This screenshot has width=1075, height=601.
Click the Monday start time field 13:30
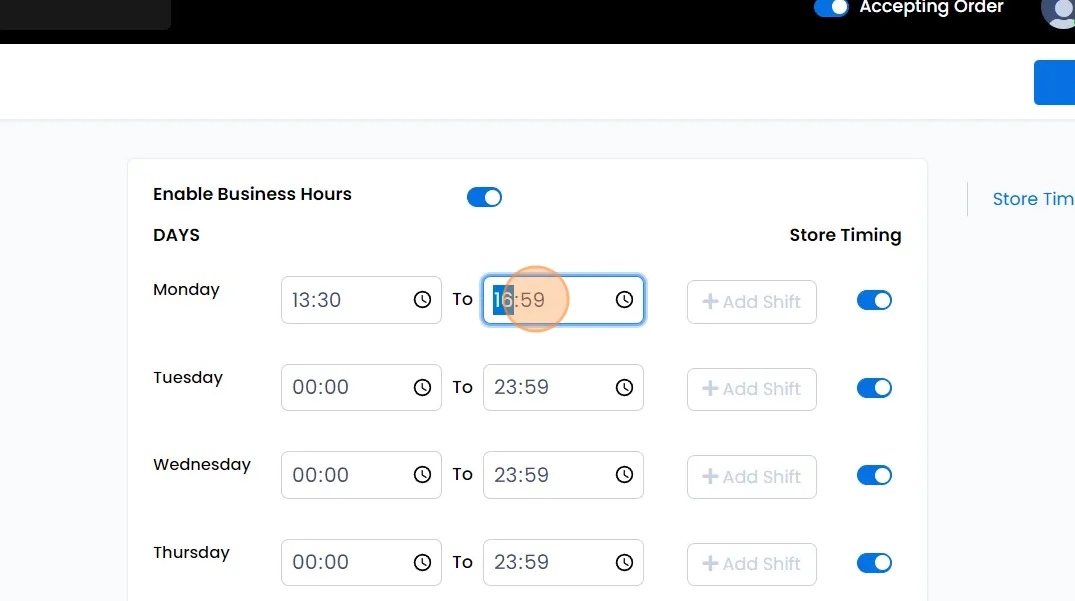click(x=361, y=299)
